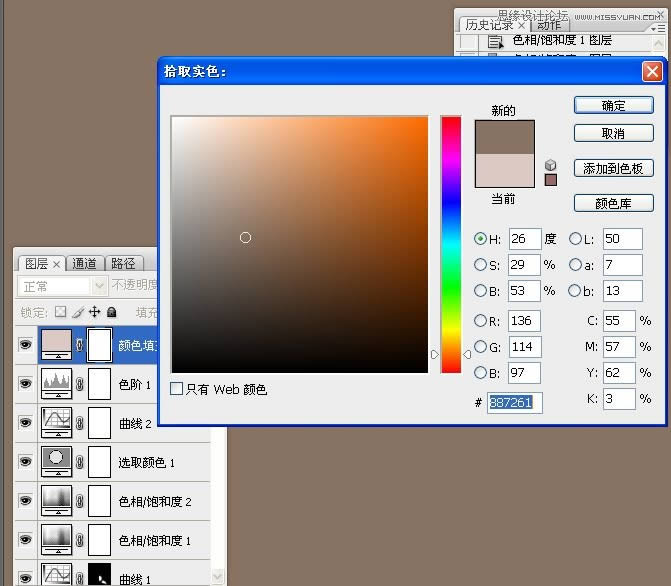
Task: Select the Lab b radio button
Action: pyautogui.click(x=575, y=291)
